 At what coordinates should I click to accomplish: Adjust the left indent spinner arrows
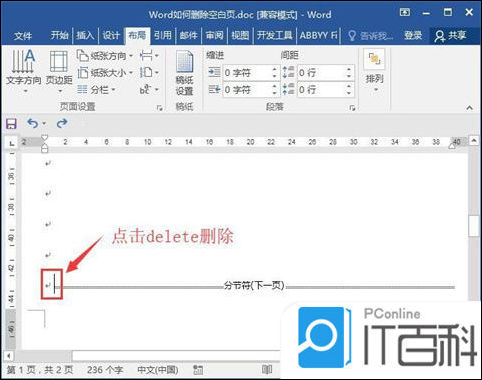pyautogui.click(x=274, y=72)
